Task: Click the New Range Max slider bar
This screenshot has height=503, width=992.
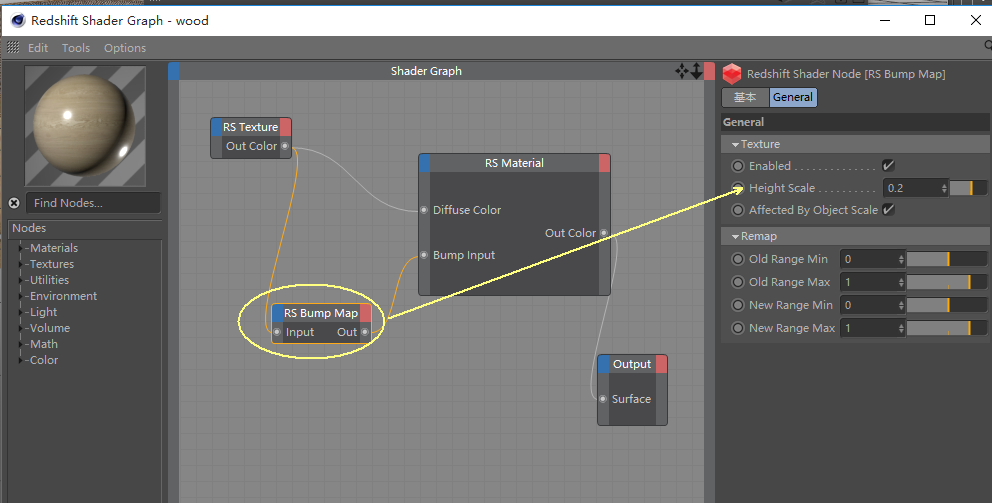Action: tap(946, 328)
